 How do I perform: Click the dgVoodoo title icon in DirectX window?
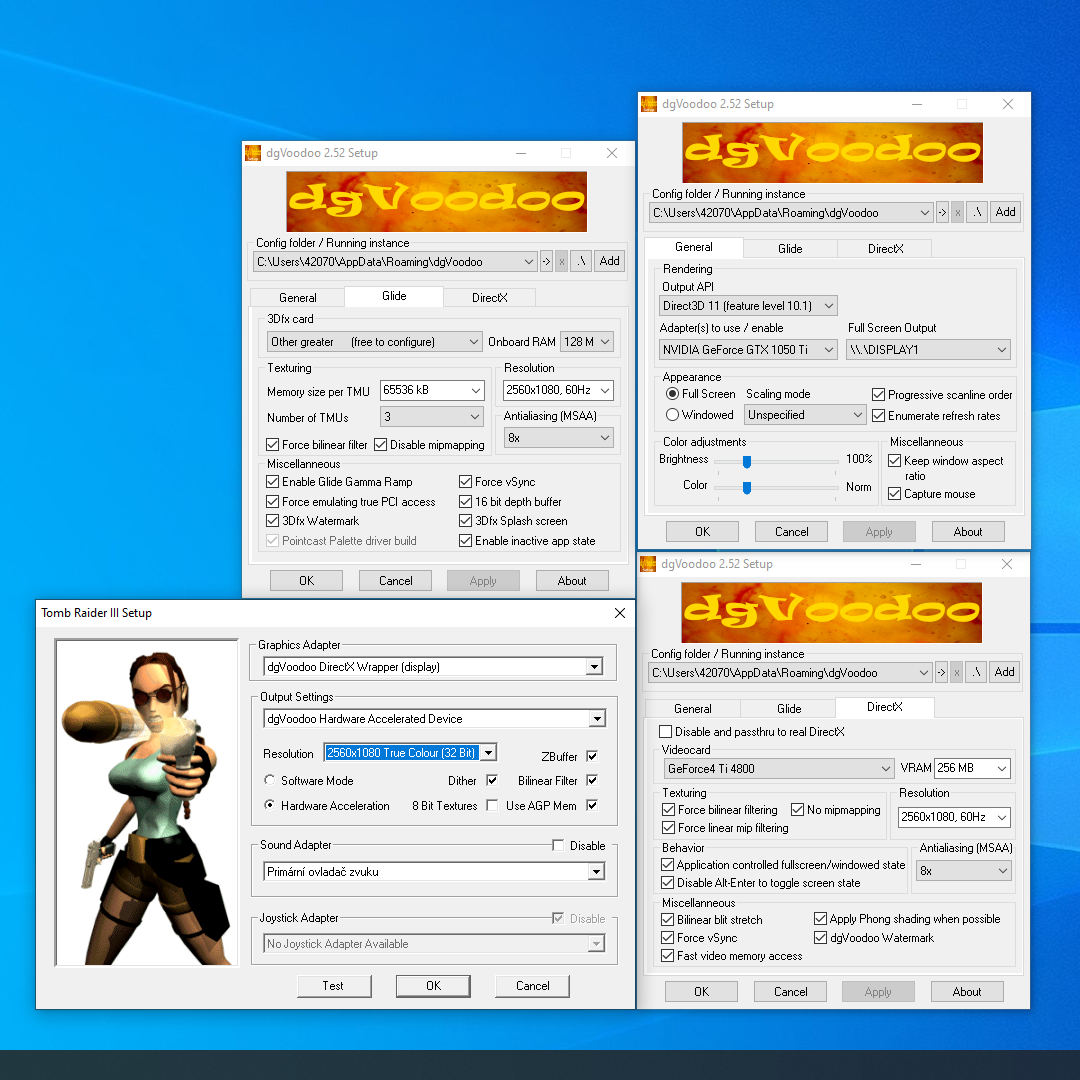pyautogui.click(x=648, y=564)
